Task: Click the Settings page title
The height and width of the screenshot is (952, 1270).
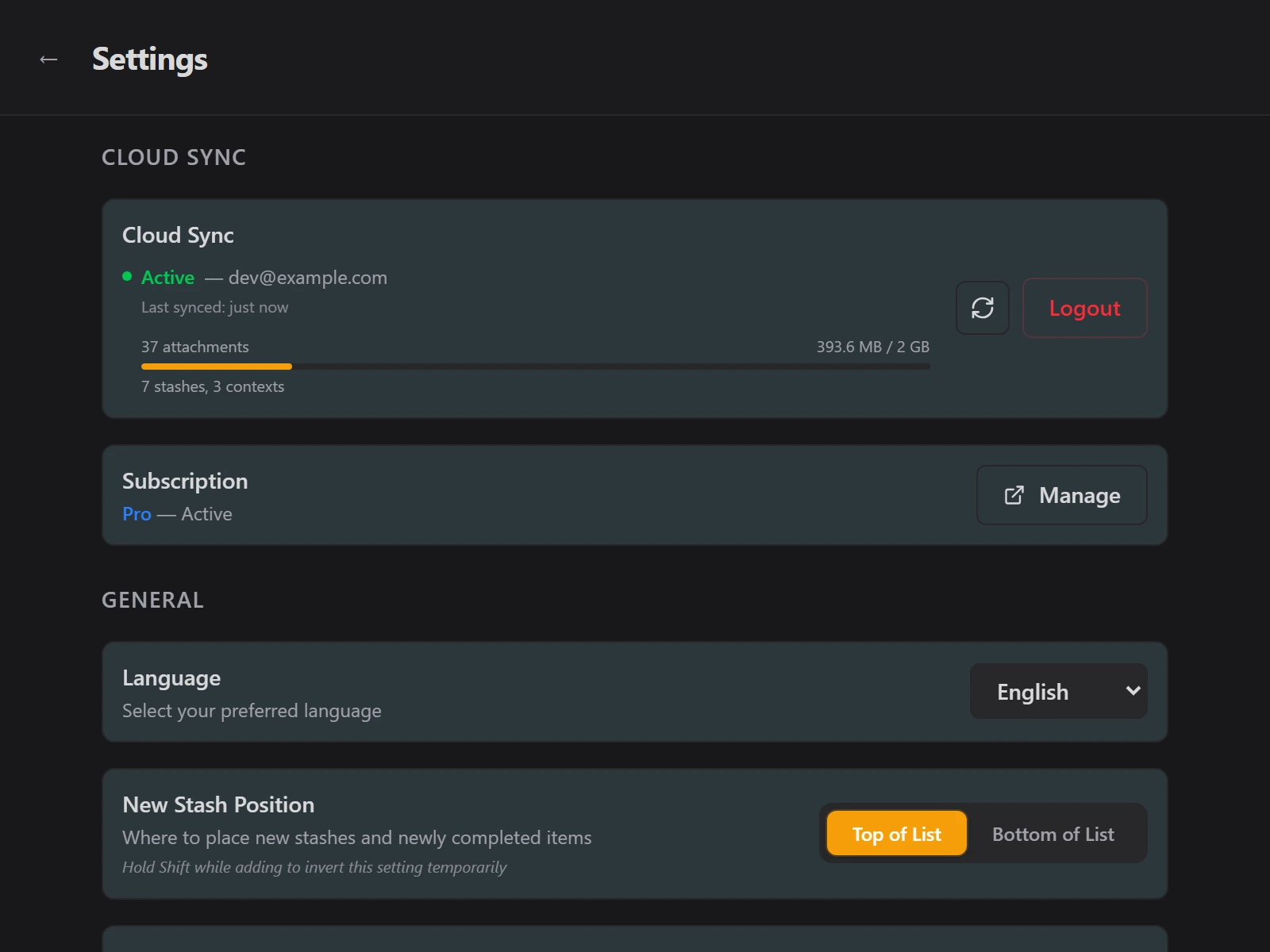Action: (150, 59)
